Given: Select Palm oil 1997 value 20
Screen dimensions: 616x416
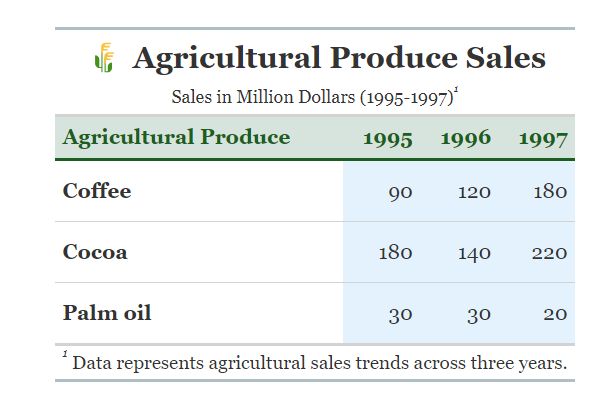Looking at the screenshot, I should 555,314.
